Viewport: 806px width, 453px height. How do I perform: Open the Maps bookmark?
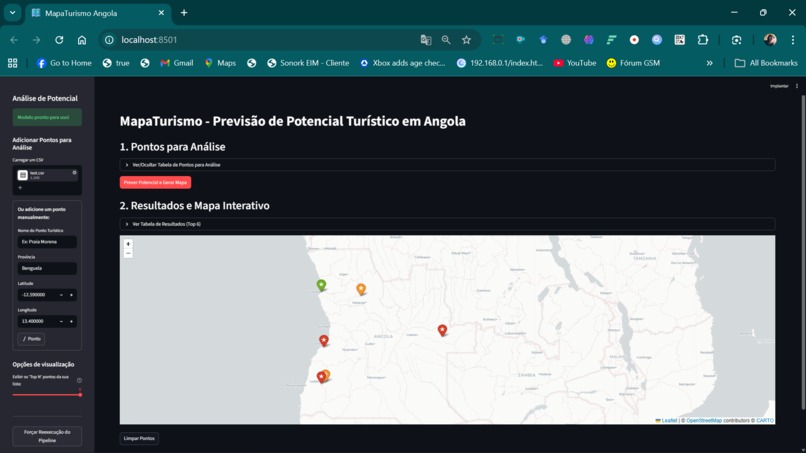coord(220,63)
